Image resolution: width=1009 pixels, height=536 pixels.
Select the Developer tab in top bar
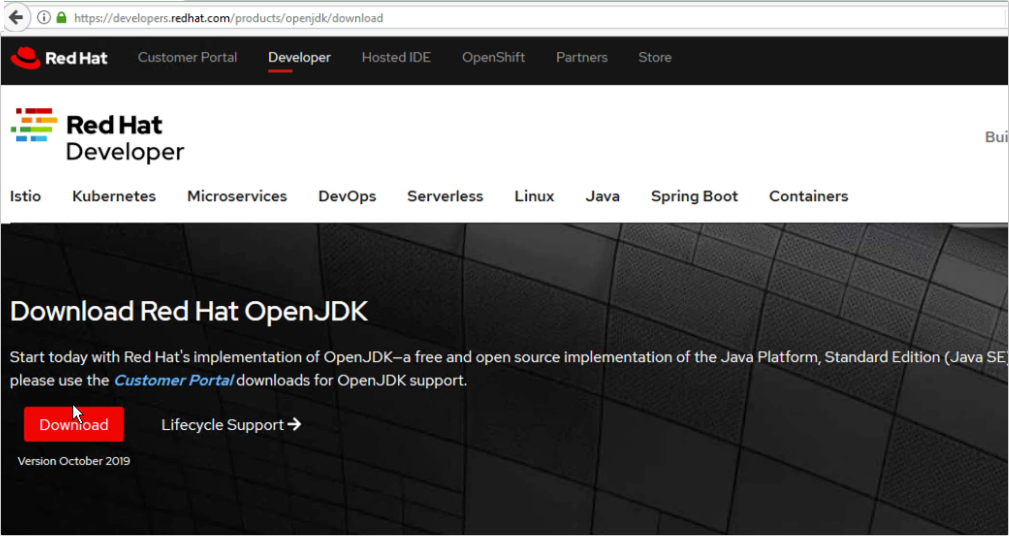[299, 57]
